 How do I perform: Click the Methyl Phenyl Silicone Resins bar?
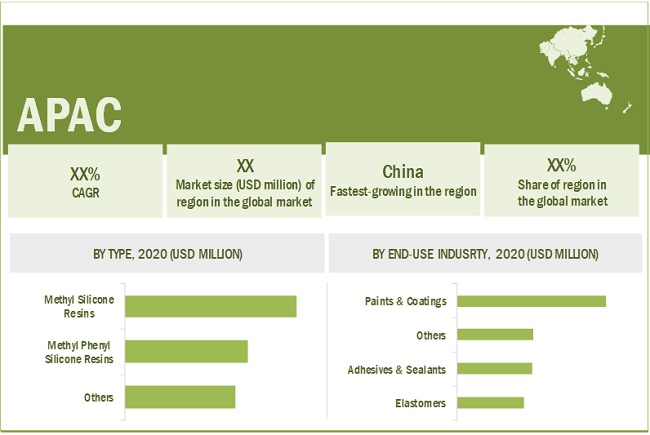click(186, 351)
